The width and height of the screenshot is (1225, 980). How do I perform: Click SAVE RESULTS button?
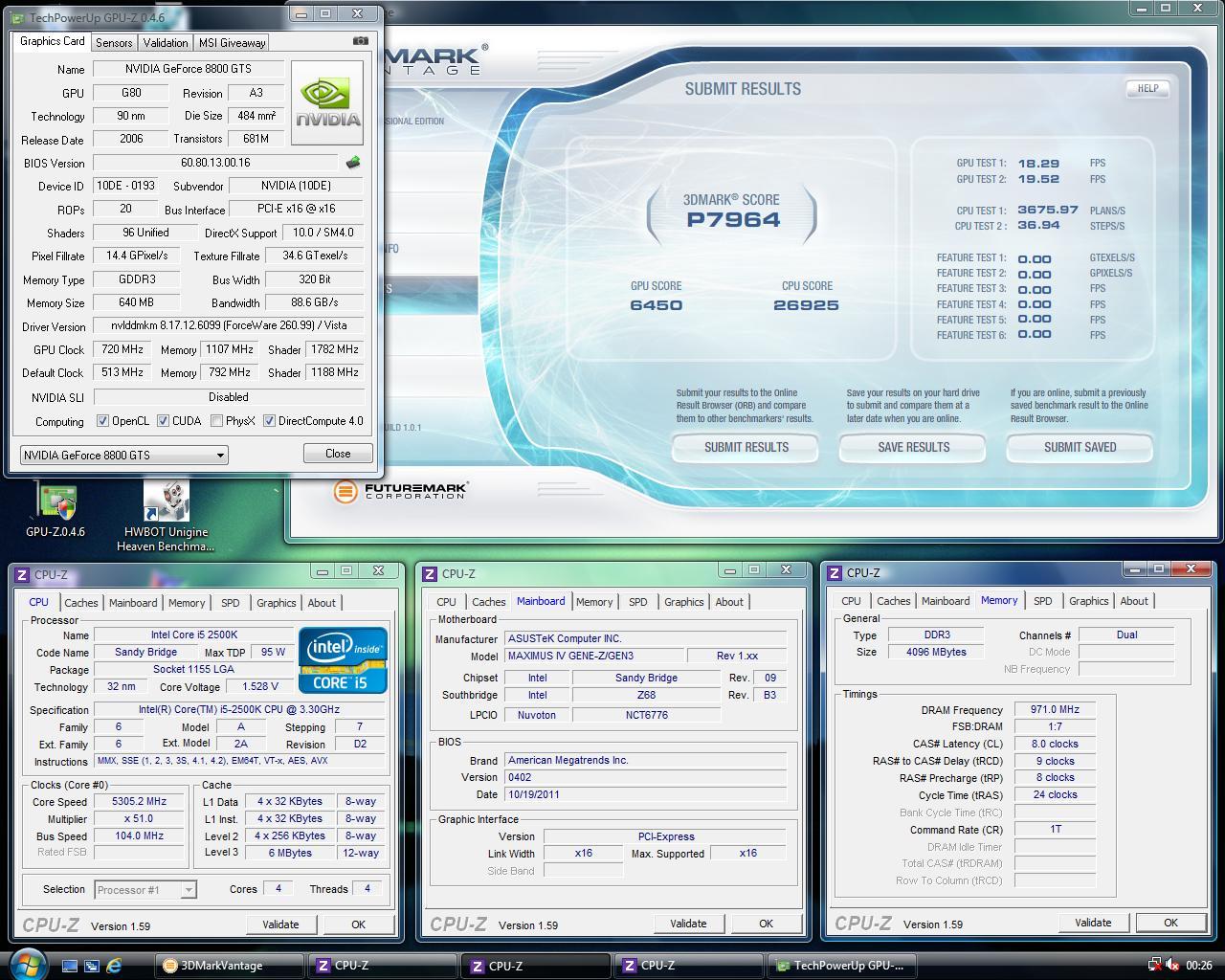click(x=914, y=447)
